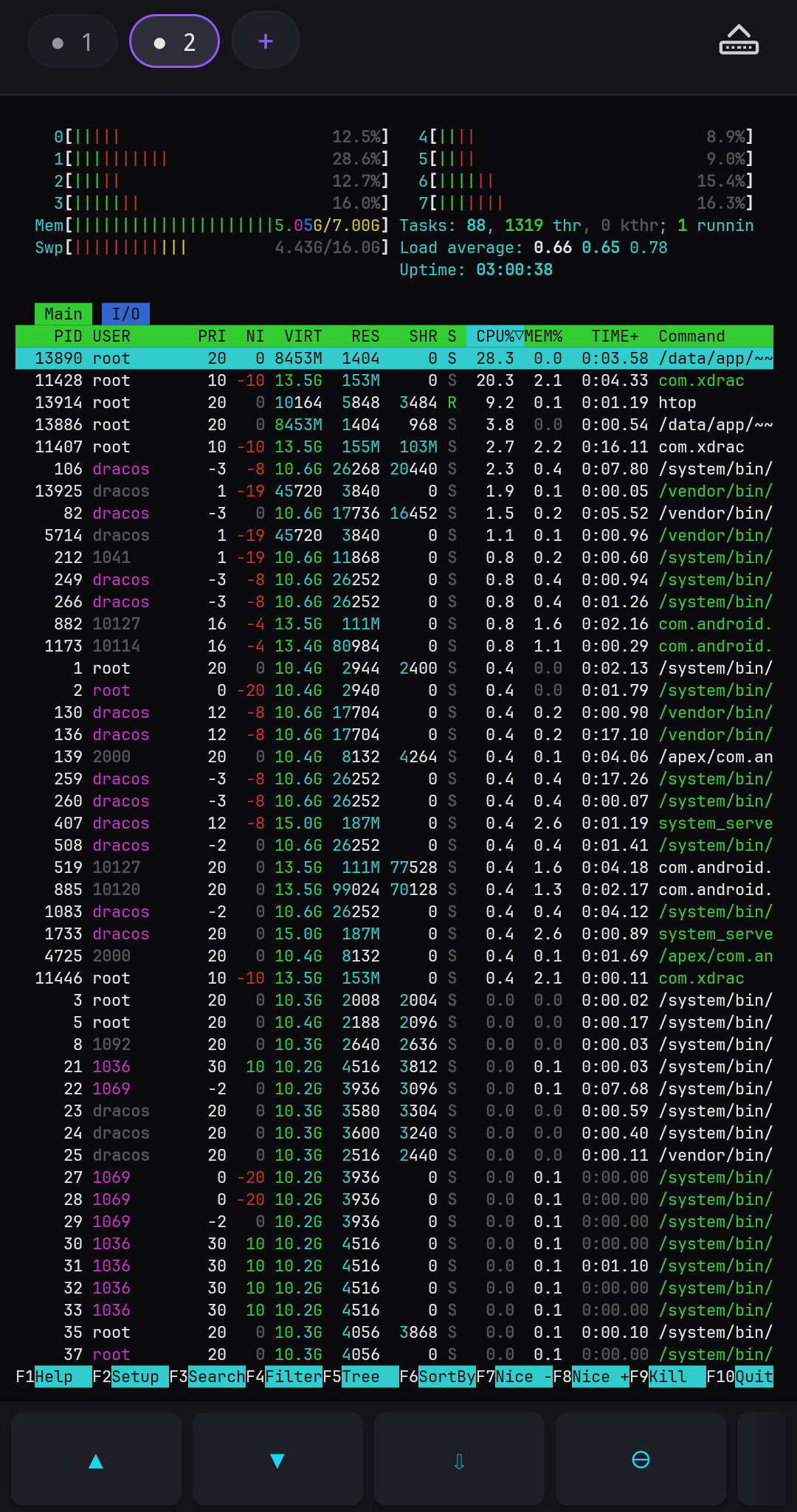Open F6 SortBy options
Screen dimensions: 797x1512
tap(438, 1376)
